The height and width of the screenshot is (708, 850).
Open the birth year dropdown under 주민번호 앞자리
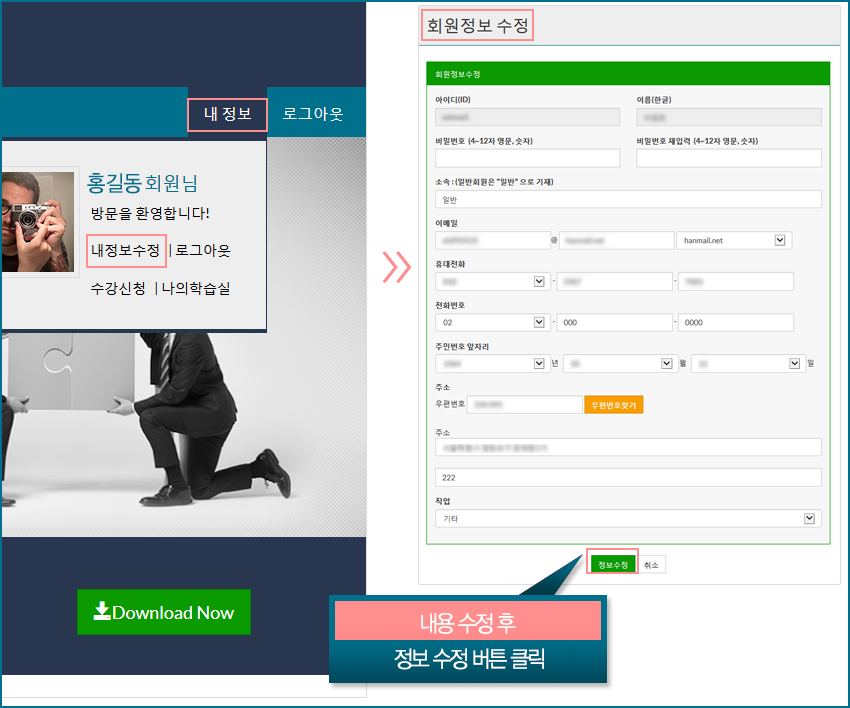491,363
